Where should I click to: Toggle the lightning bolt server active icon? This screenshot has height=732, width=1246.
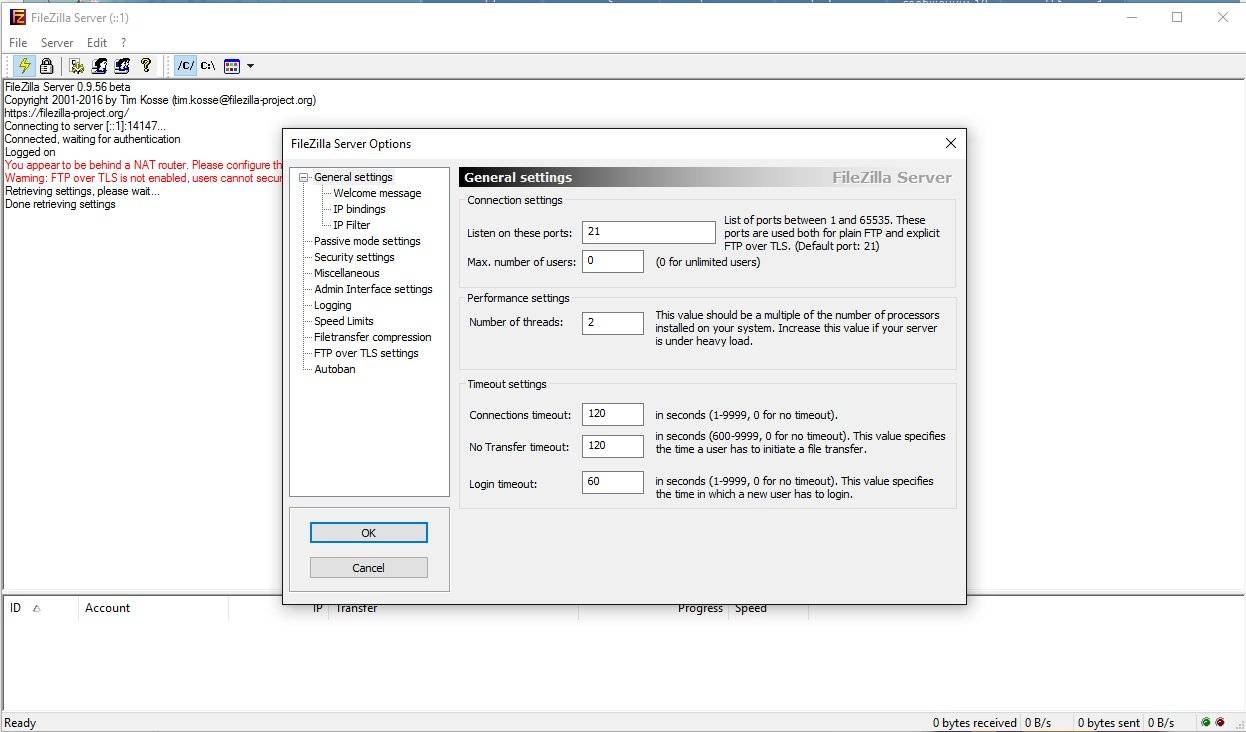point(23,66)
